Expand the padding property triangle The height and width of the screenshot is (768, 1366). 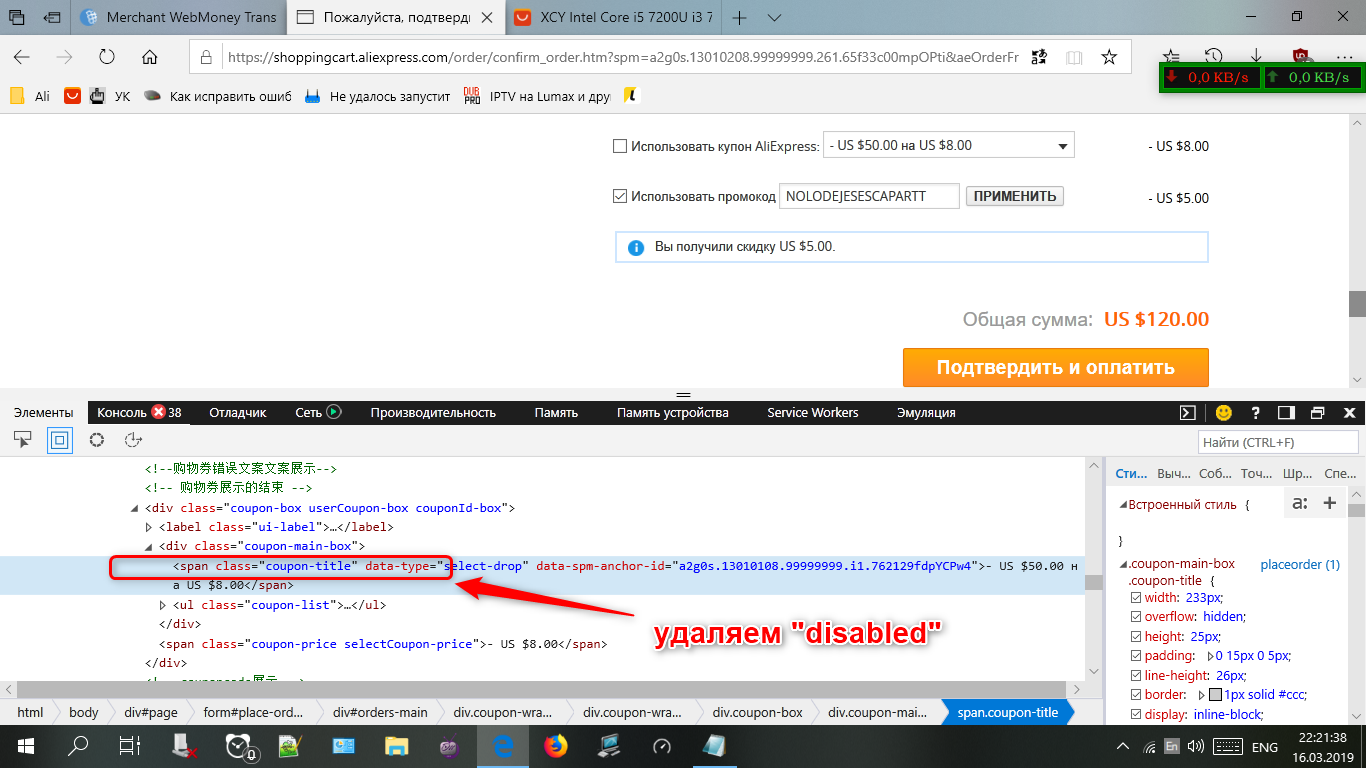1211,656
